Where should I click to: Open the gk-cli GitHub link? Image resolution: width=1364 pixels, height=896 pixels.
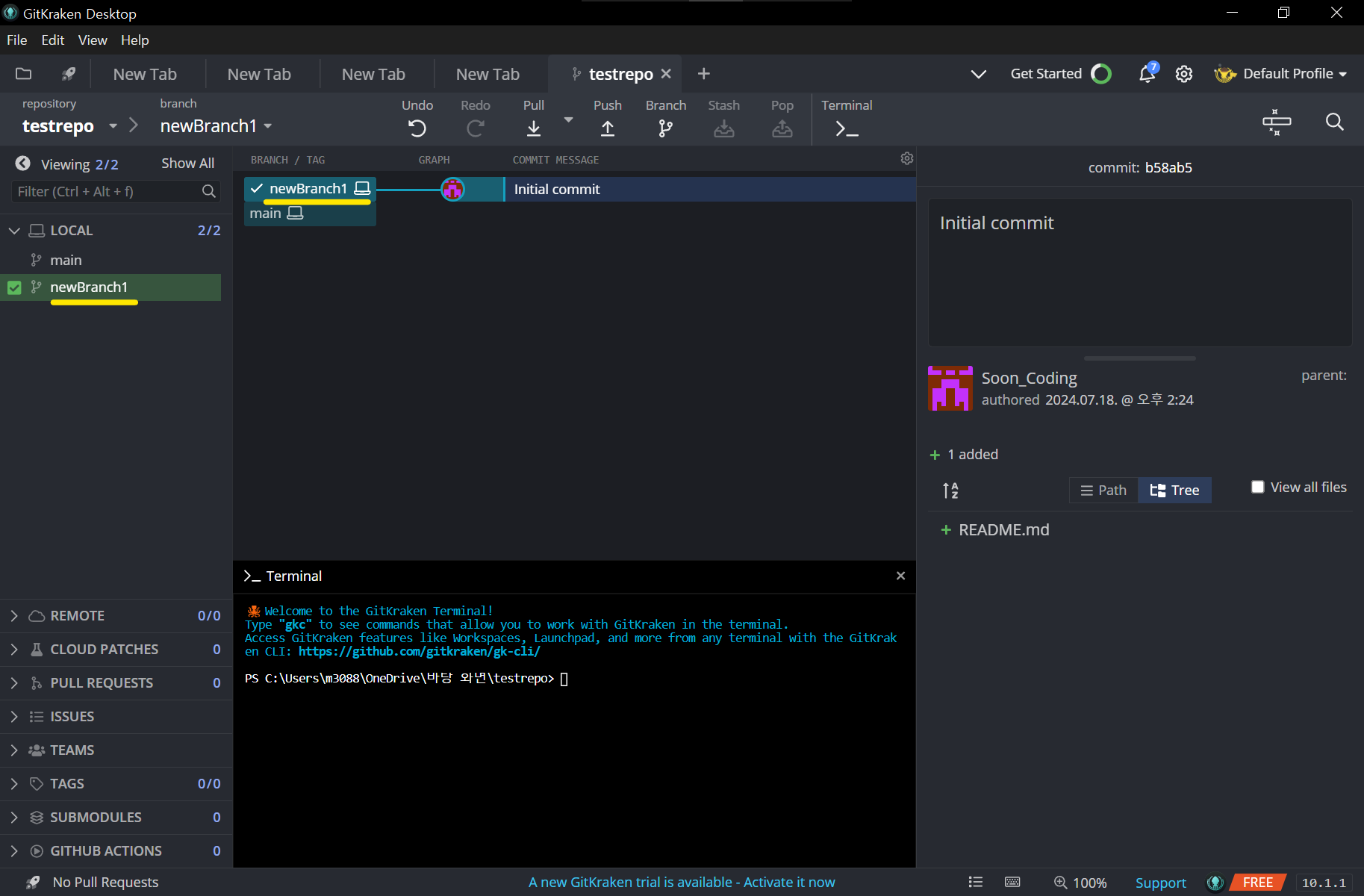pos(420,652)
